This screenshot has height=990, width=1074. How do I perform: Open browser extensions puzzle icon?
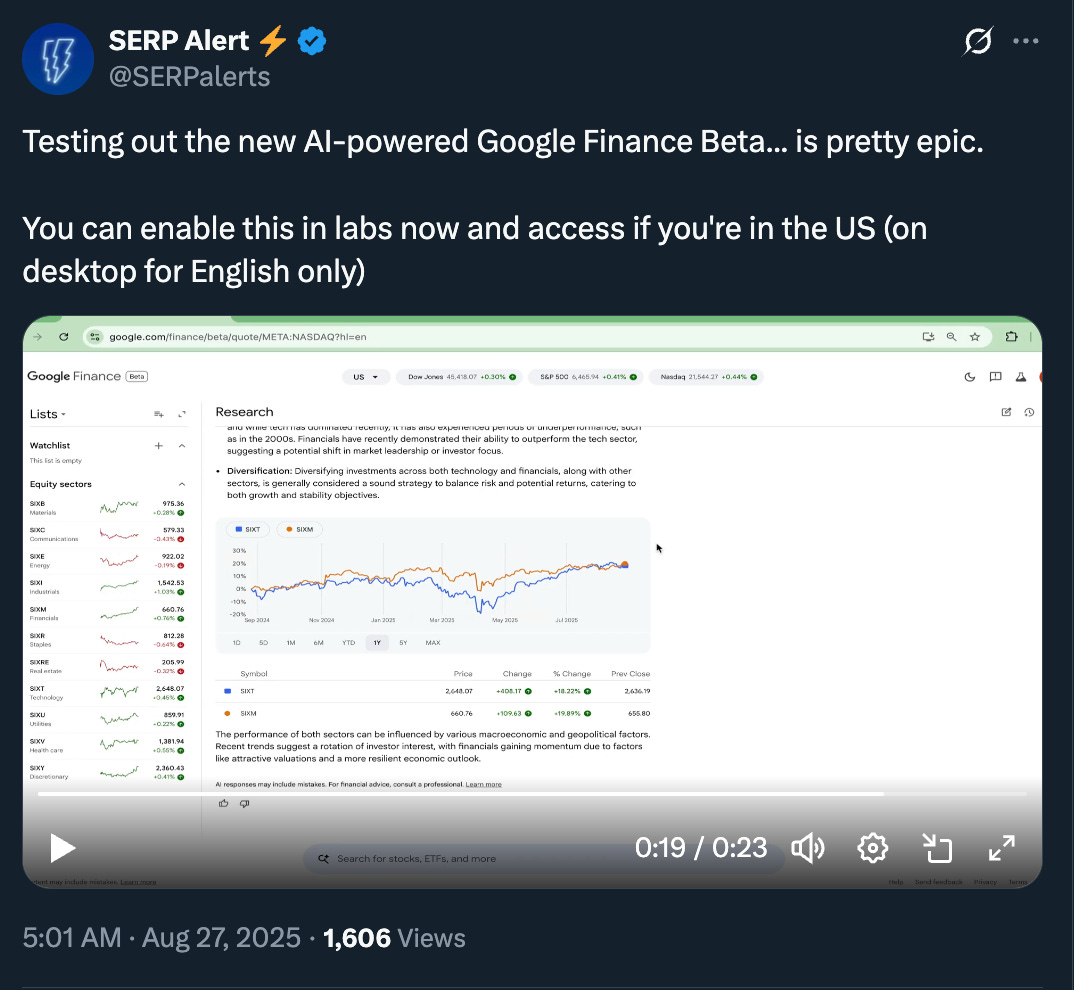click(x=1011, y=336)
